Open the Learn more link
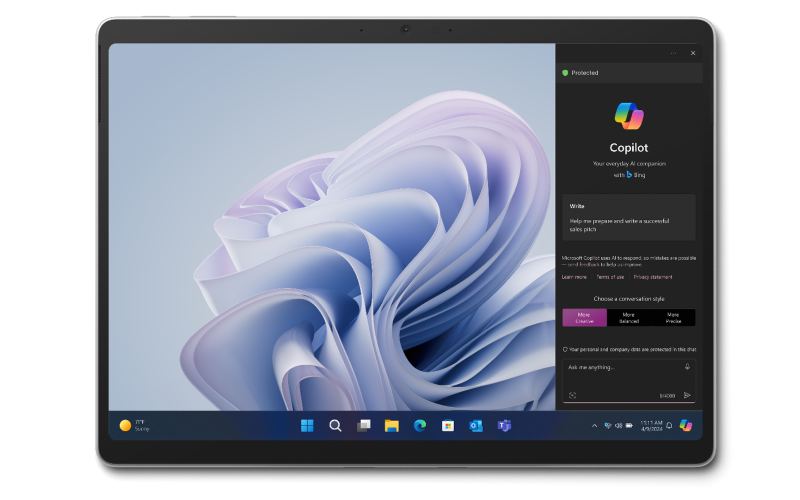 [x=574, y=277]
